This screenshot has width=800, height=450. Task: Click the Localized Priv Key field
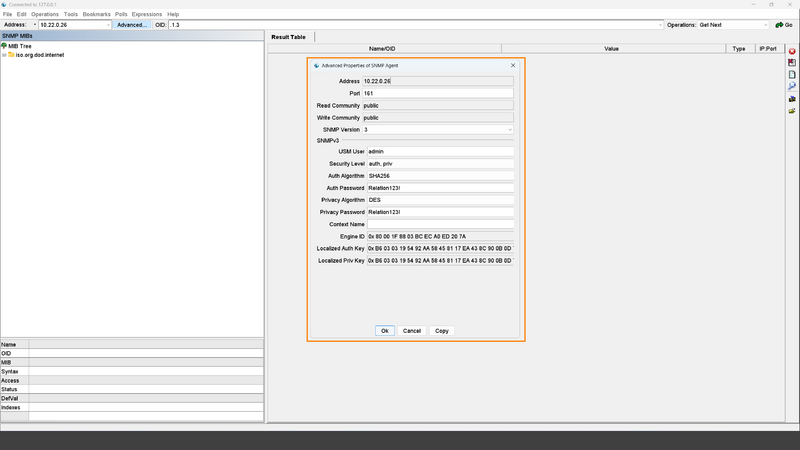pyautogui.click(x=440, y=261)
